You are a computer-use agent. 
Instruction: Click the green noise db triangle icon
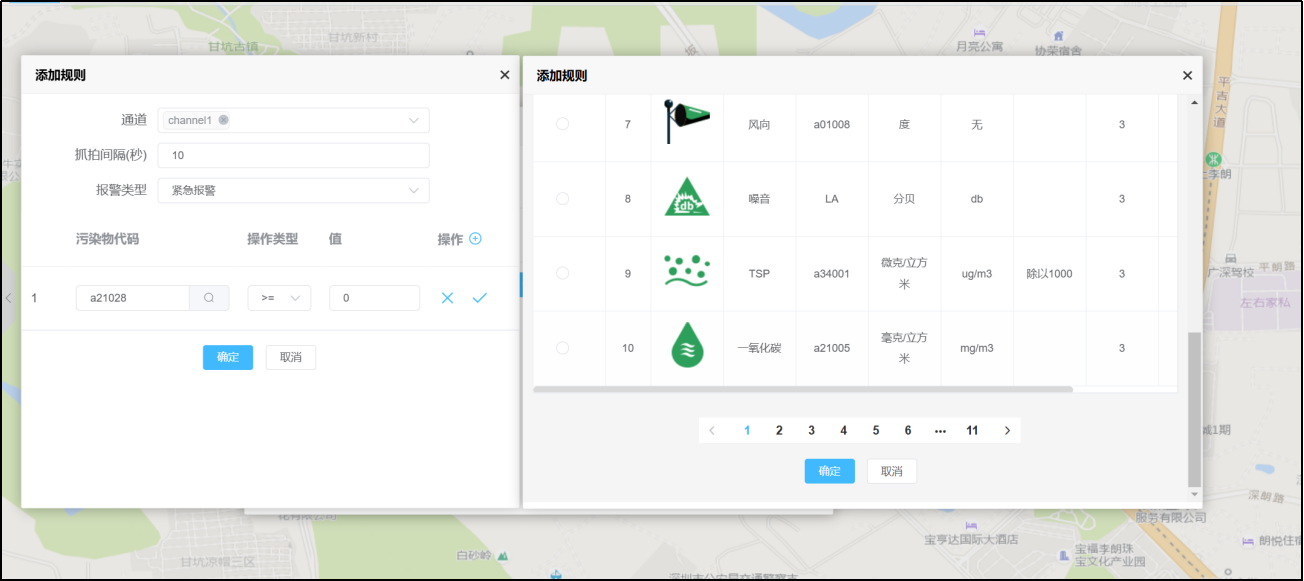click(x=686, y=198)
